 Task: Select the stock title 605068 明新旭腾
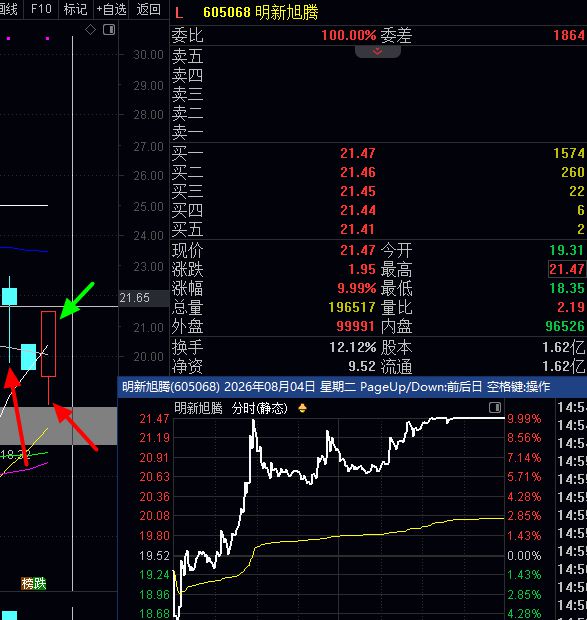click(x=260, y=12)
